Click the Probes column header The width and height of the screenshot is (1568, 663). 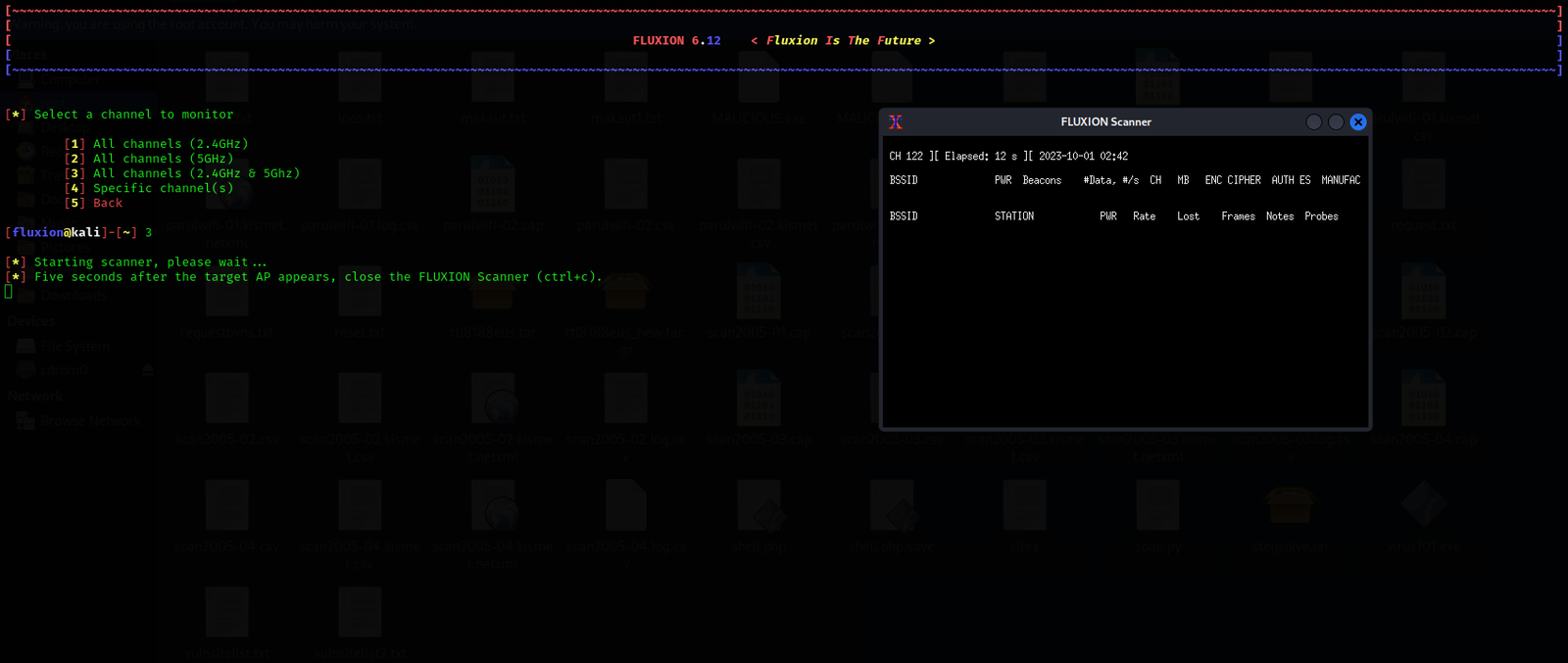pos(1321,217)
